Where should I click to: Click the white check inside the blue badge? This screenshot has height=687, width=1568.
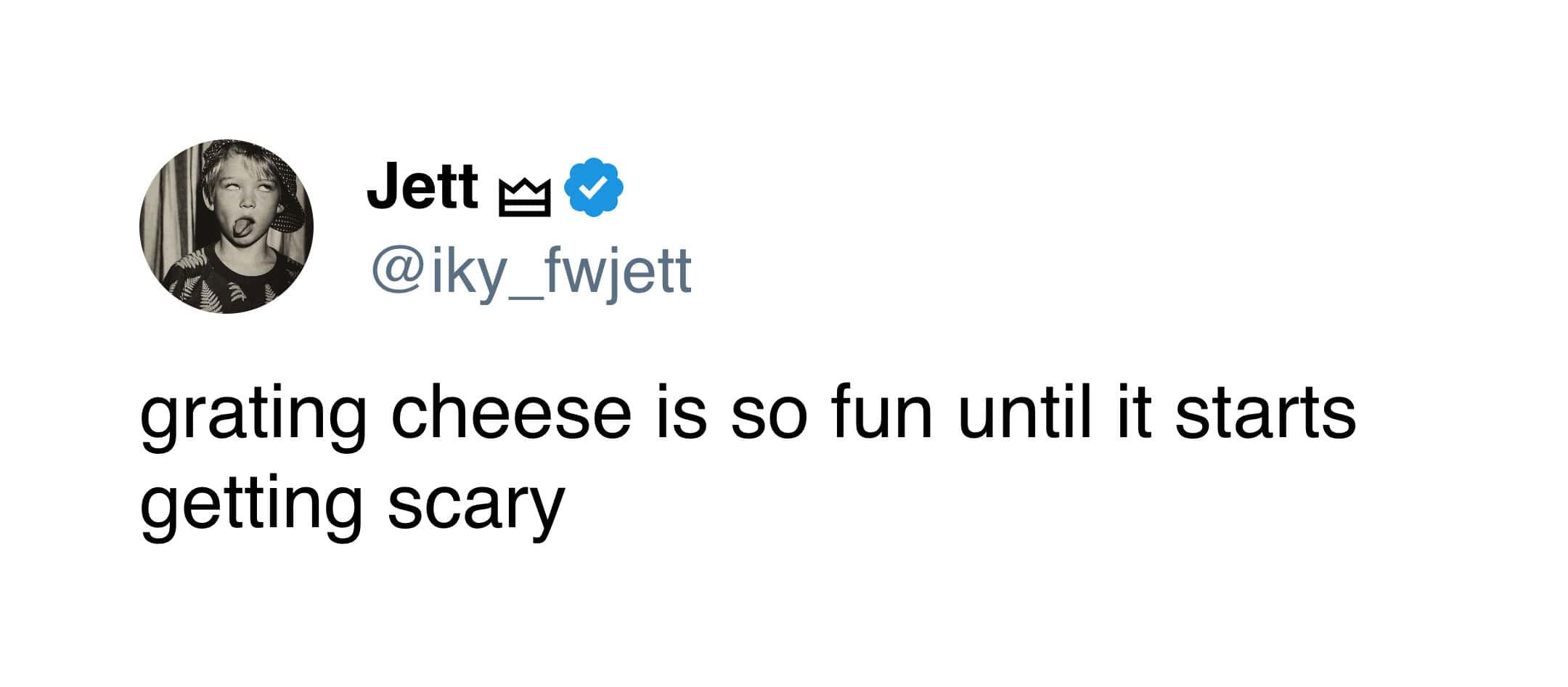point(593,187)
